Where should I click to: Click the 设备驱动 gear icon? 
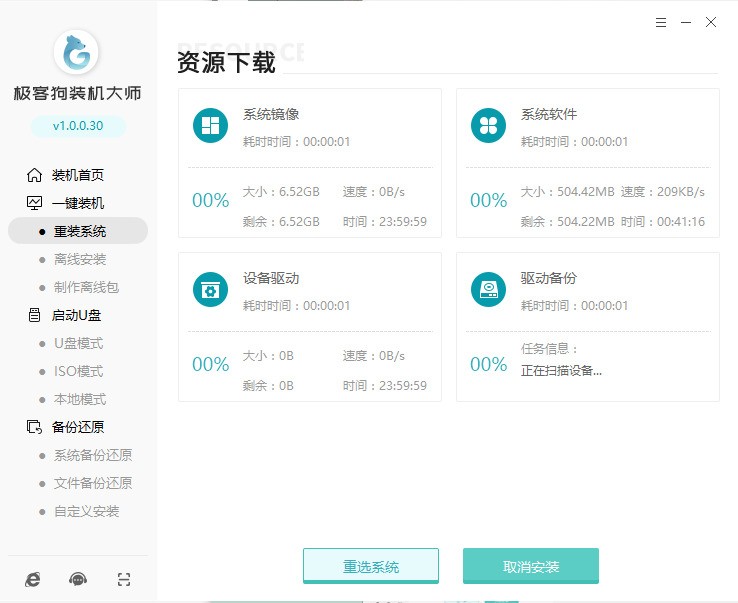tap(210, 289)
